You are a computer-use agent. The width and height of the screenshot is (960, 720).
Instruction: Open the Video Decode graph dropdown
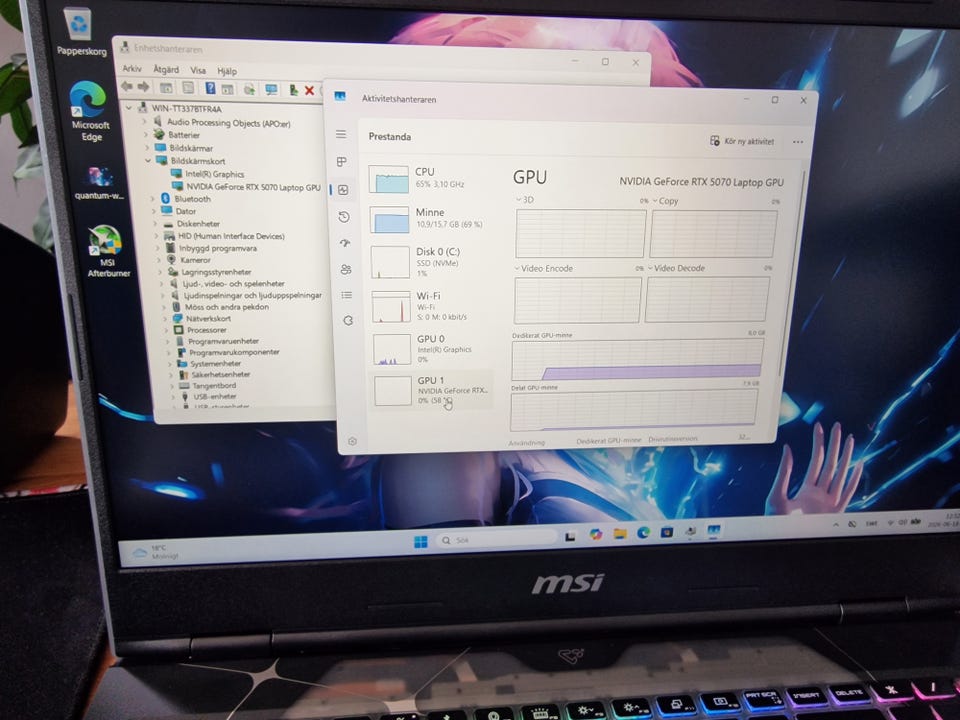[x=676, y=268]
